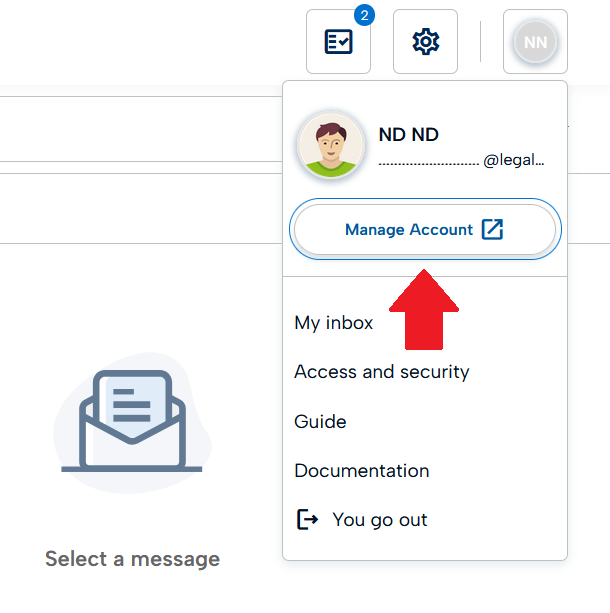Click the external link icon in Manage Account
Viewport: 610px width, 613px height.
coord(492,230)
